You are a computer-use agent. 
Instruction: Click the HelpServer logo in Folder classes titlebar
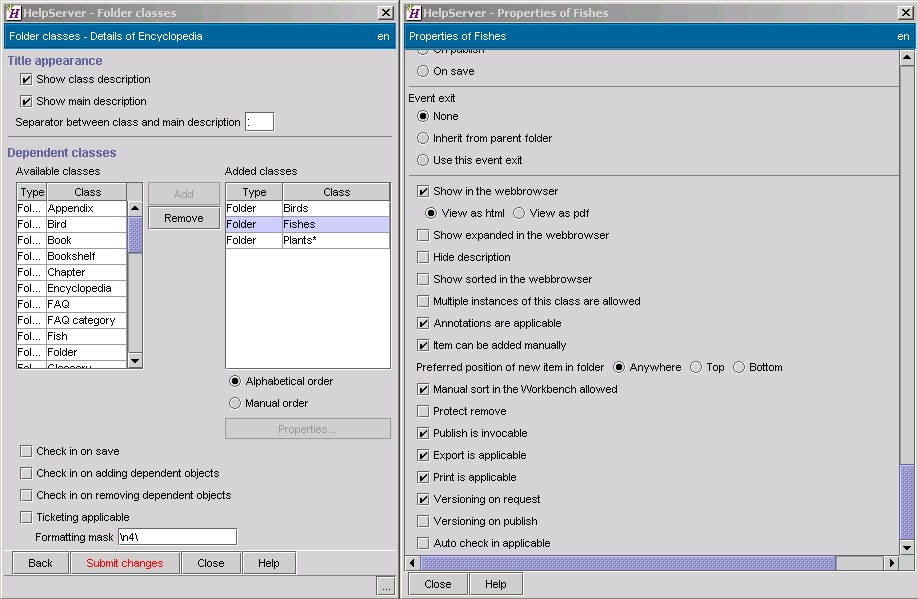click(14, 13)
